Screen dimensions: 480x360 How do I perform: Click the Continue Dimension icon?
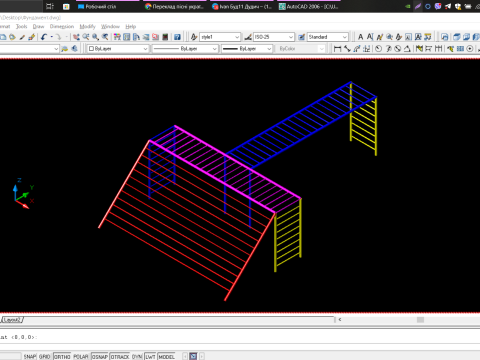(438, 49)
